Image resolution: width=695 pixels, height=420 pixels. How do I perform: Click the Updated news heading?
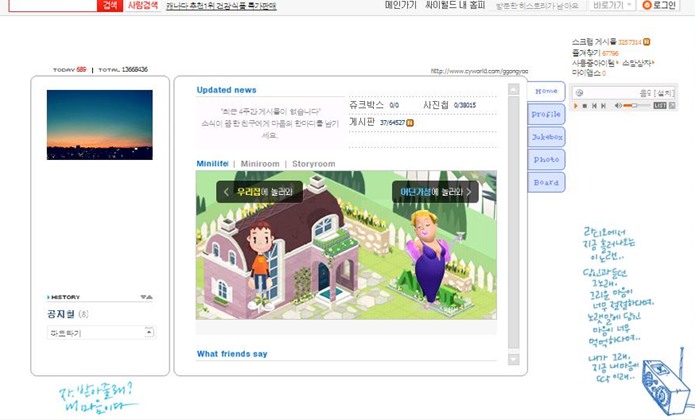click(226, 90)
